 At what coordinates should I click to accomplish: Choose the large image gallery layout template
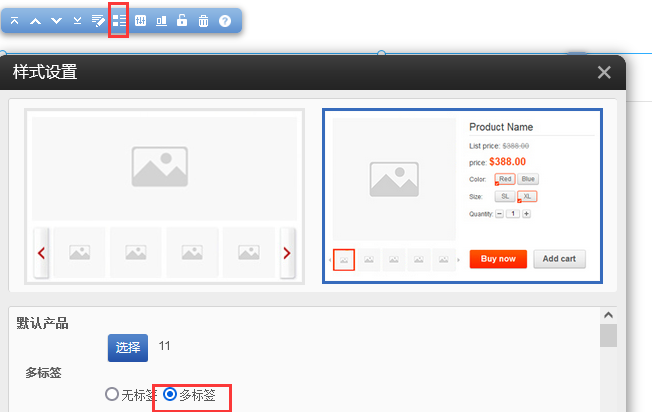164,195
